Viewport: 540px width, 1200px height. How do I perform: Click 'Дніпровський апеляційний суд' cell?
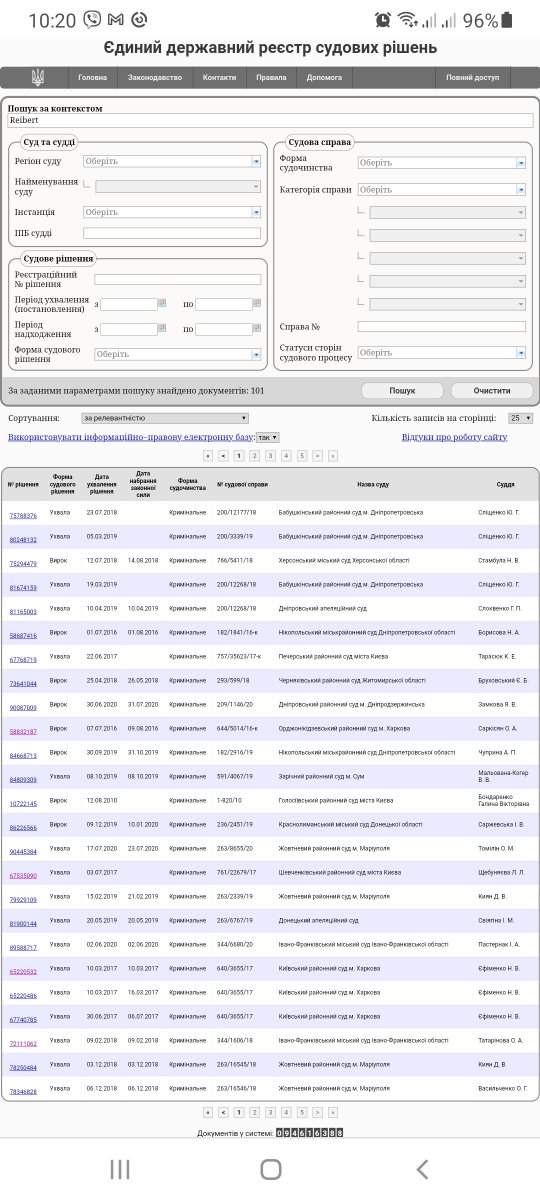[x=321, y=609]
